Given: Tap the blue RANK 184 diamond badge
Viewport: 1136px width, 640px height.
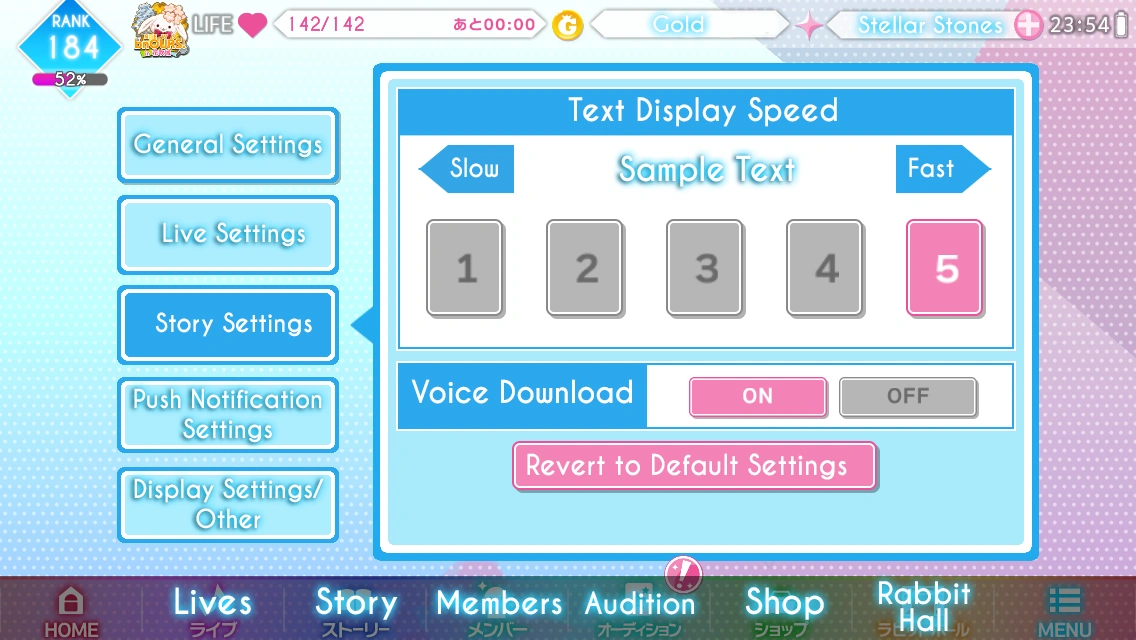Looking at the screenshot, I should (x=70, y=47).
